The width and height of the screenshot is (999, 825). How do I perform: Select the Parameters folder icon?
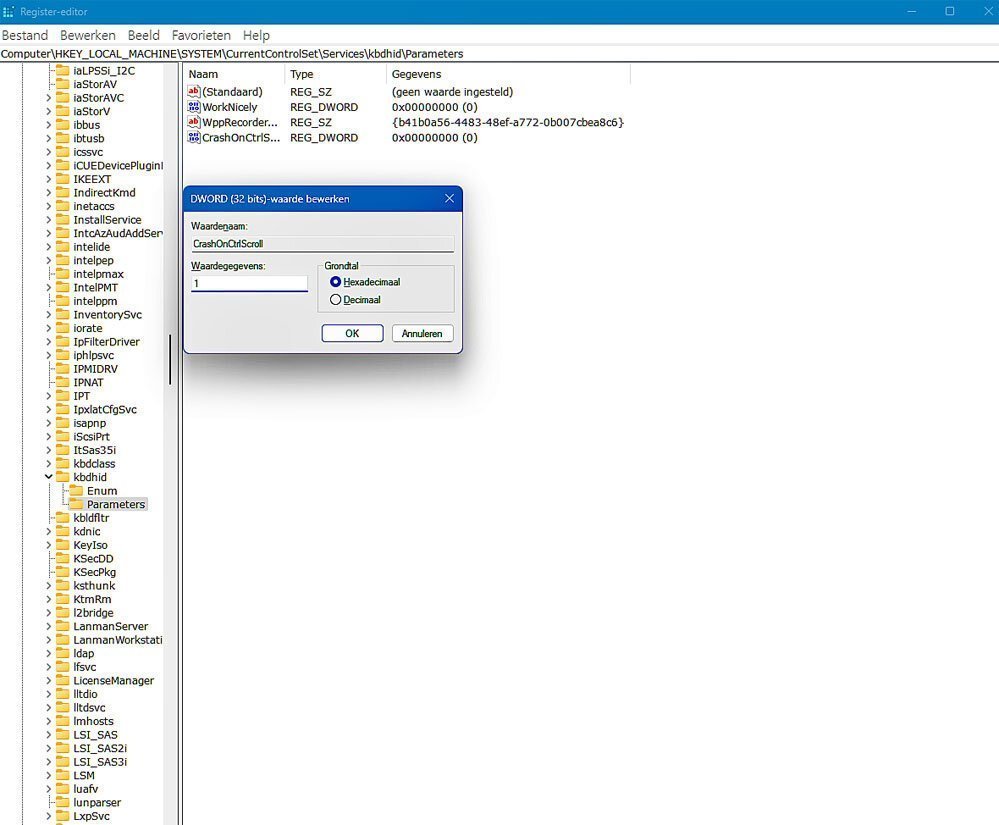pos(76,505)
